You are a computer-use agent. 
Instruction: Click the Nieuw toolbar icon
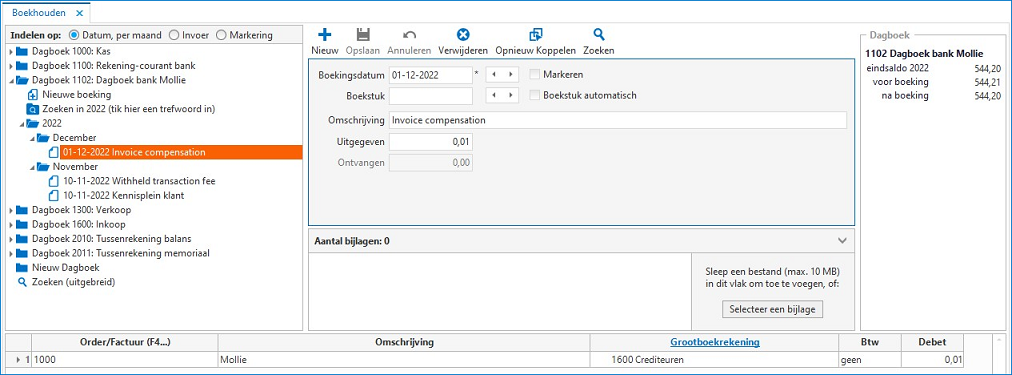point(325,35)
